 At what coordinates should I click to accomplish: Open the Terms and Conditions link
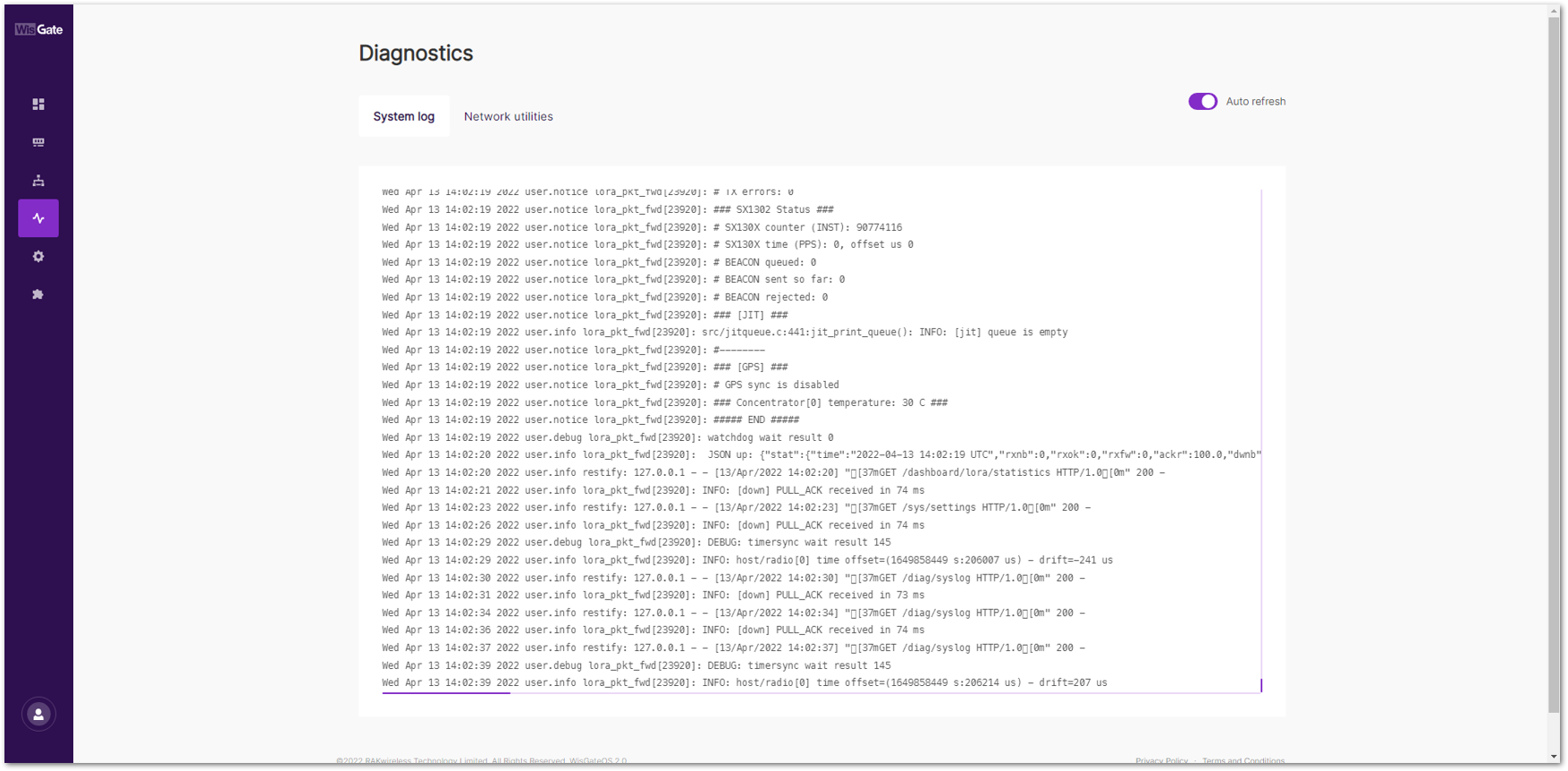pos(1243,761)
